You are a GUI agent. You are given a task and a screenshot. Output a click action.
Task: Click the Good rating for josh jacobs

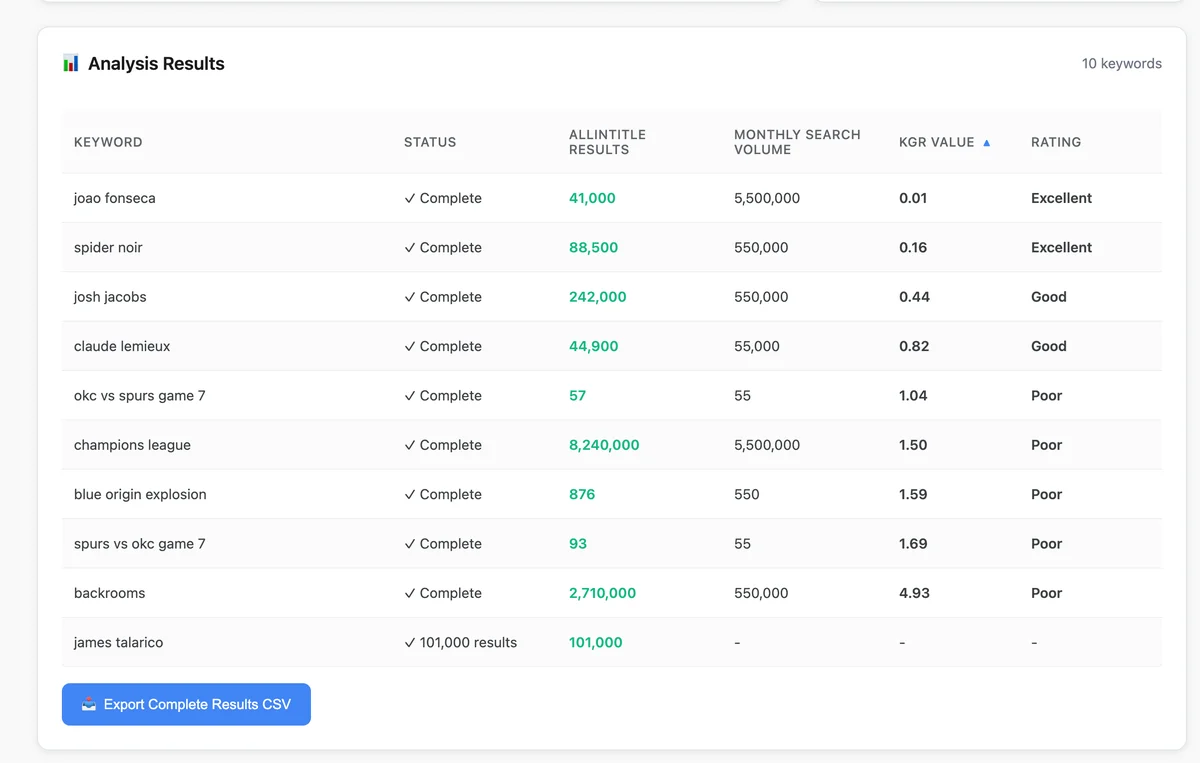tap(1049, 297)
